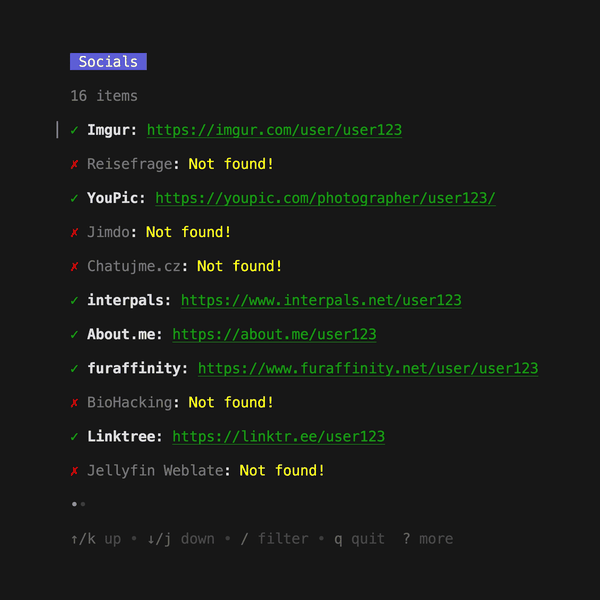
Task: Open the Imgur user123 profile link
Action: click(x=274, y=130)
